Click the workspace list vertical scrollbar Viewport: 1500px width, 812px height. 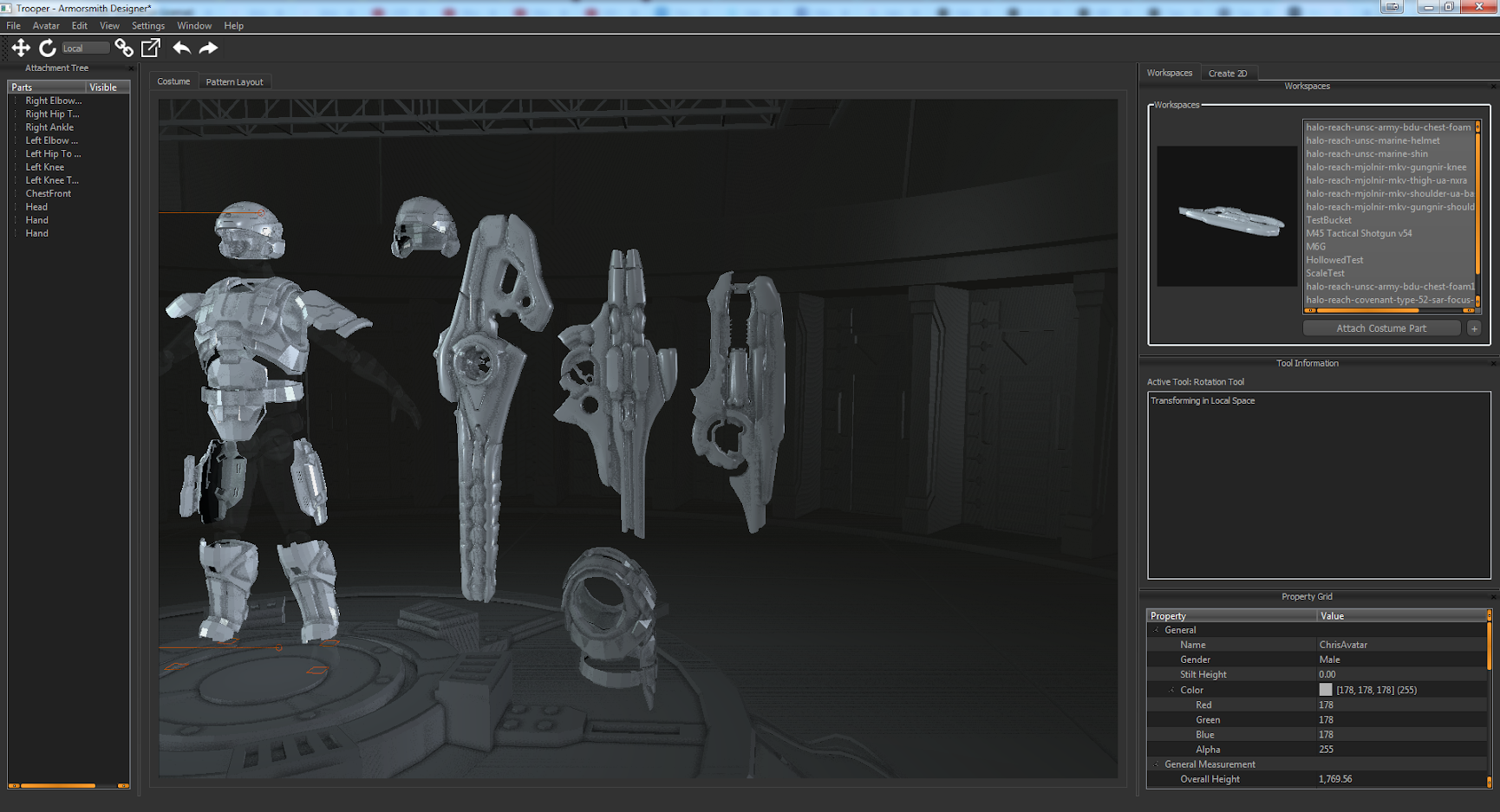point(1477,213)
